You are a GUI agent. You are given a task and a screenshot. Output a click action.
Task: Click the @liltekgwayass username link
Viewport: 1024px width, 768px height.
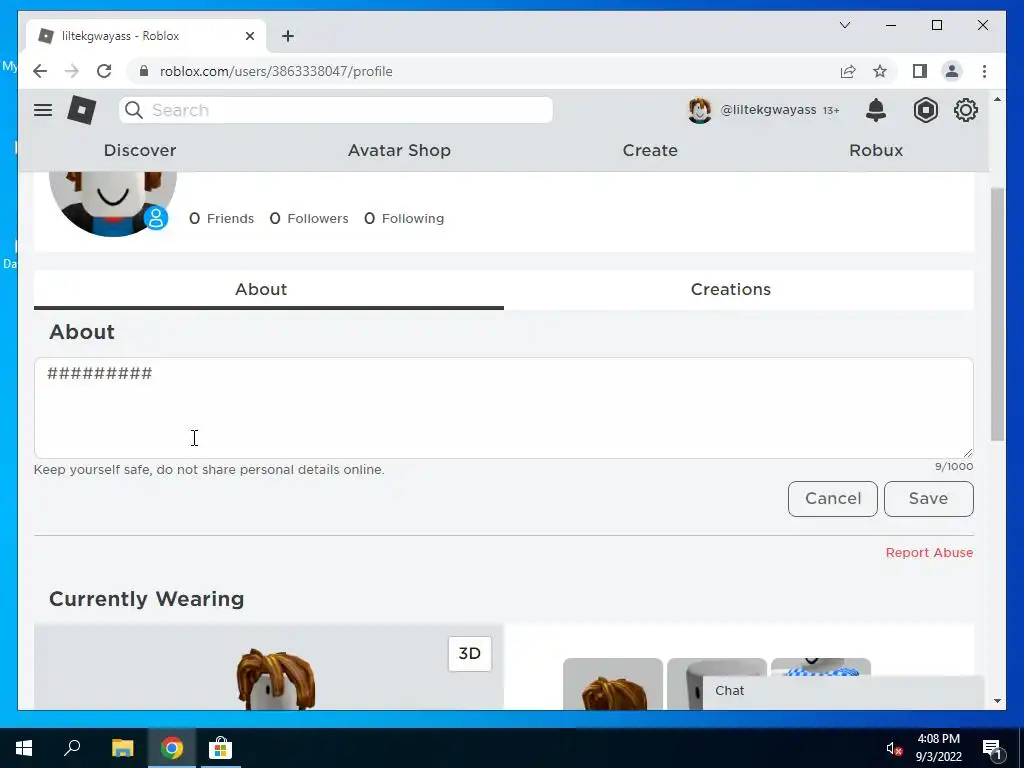pyautogui.click(x=768, y=110)
